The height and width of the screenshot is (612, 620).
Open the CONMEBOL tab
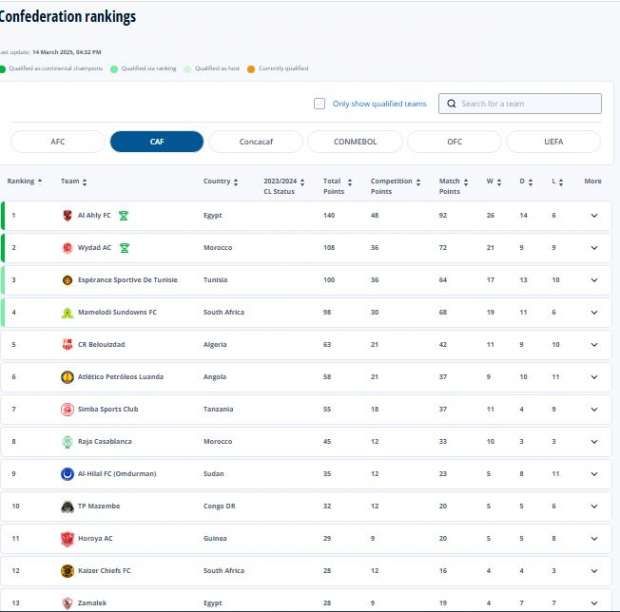355,142
